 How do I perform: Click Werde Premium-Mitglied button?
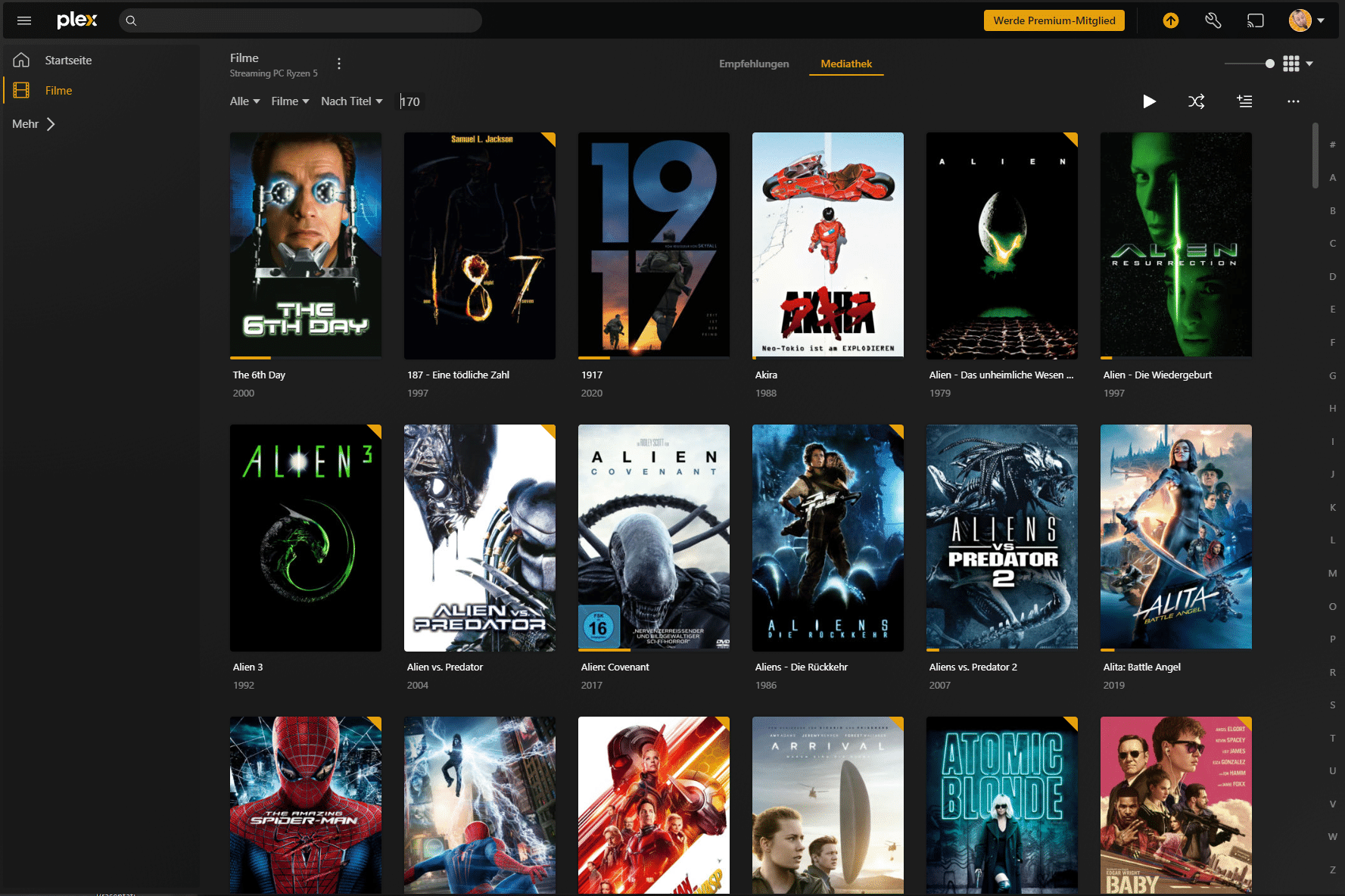[1054, 20]
